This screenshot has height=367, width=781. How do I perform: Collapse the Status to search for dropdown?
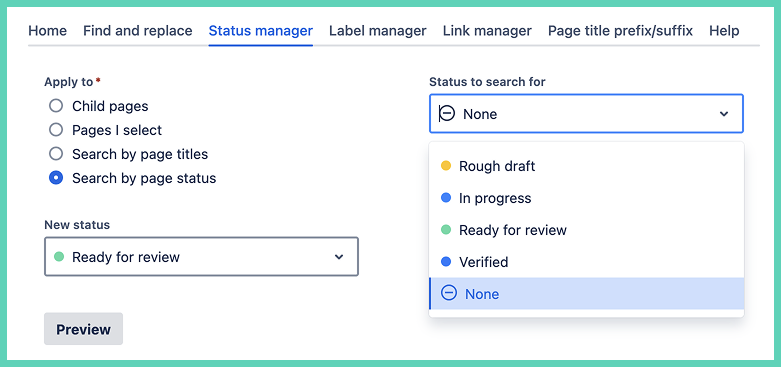click(586, 114)
